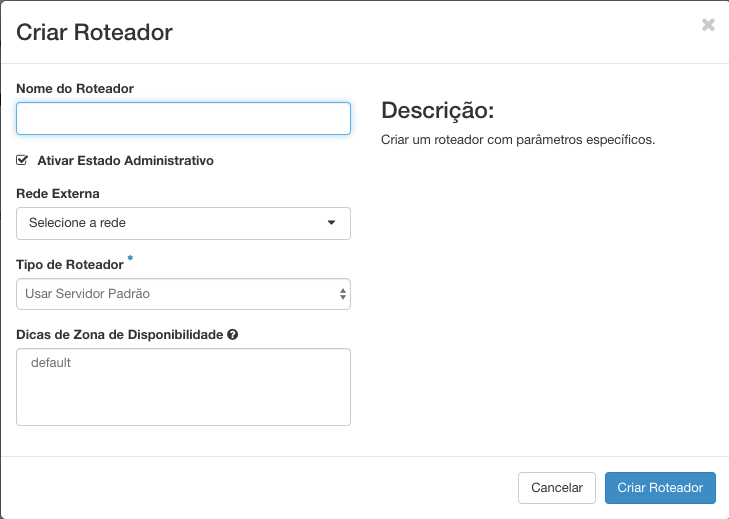Select the default availability zone option
This screenshot has width=729, height=519.
[51, 363]
